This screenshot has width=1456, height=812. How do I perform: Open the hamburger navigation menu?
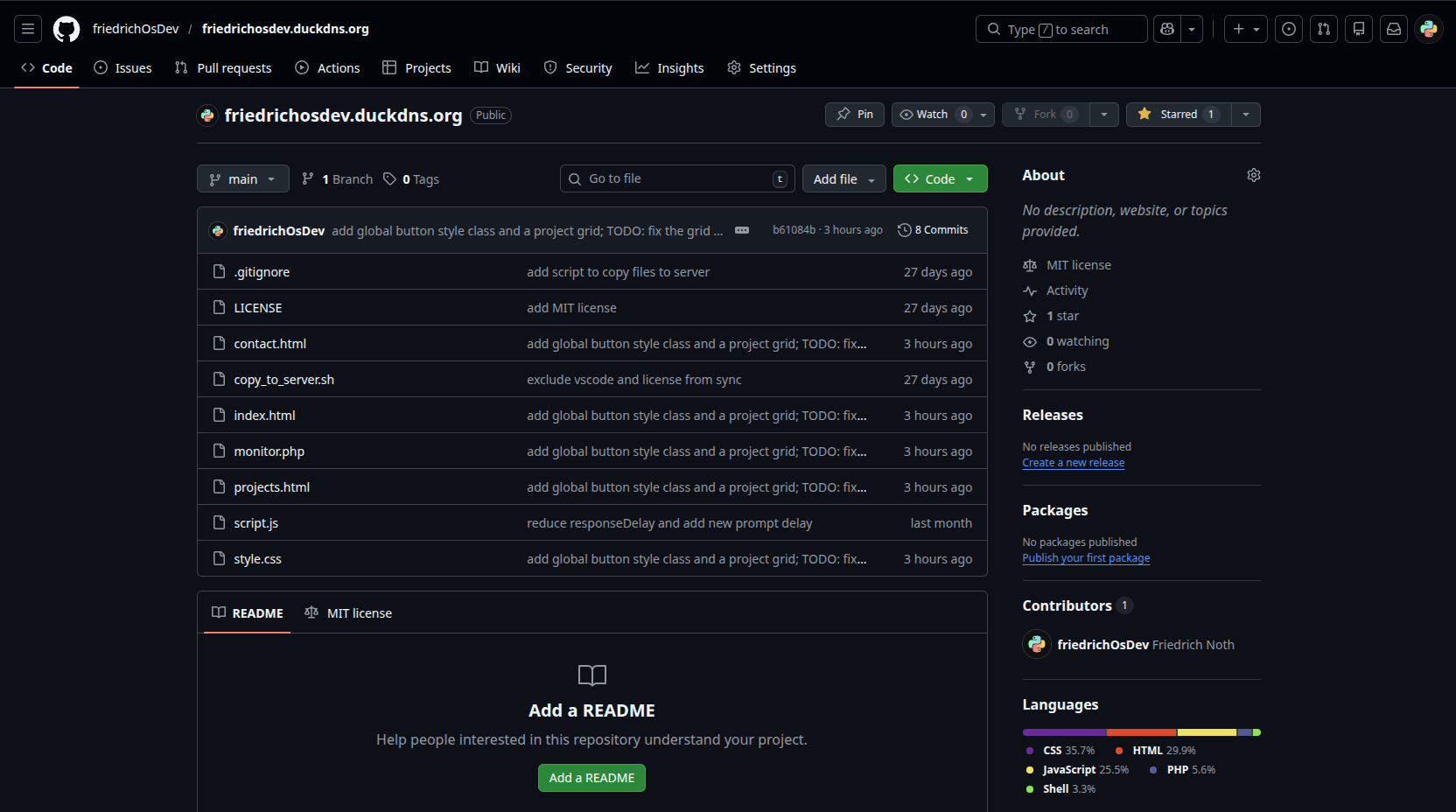(28, 29)
